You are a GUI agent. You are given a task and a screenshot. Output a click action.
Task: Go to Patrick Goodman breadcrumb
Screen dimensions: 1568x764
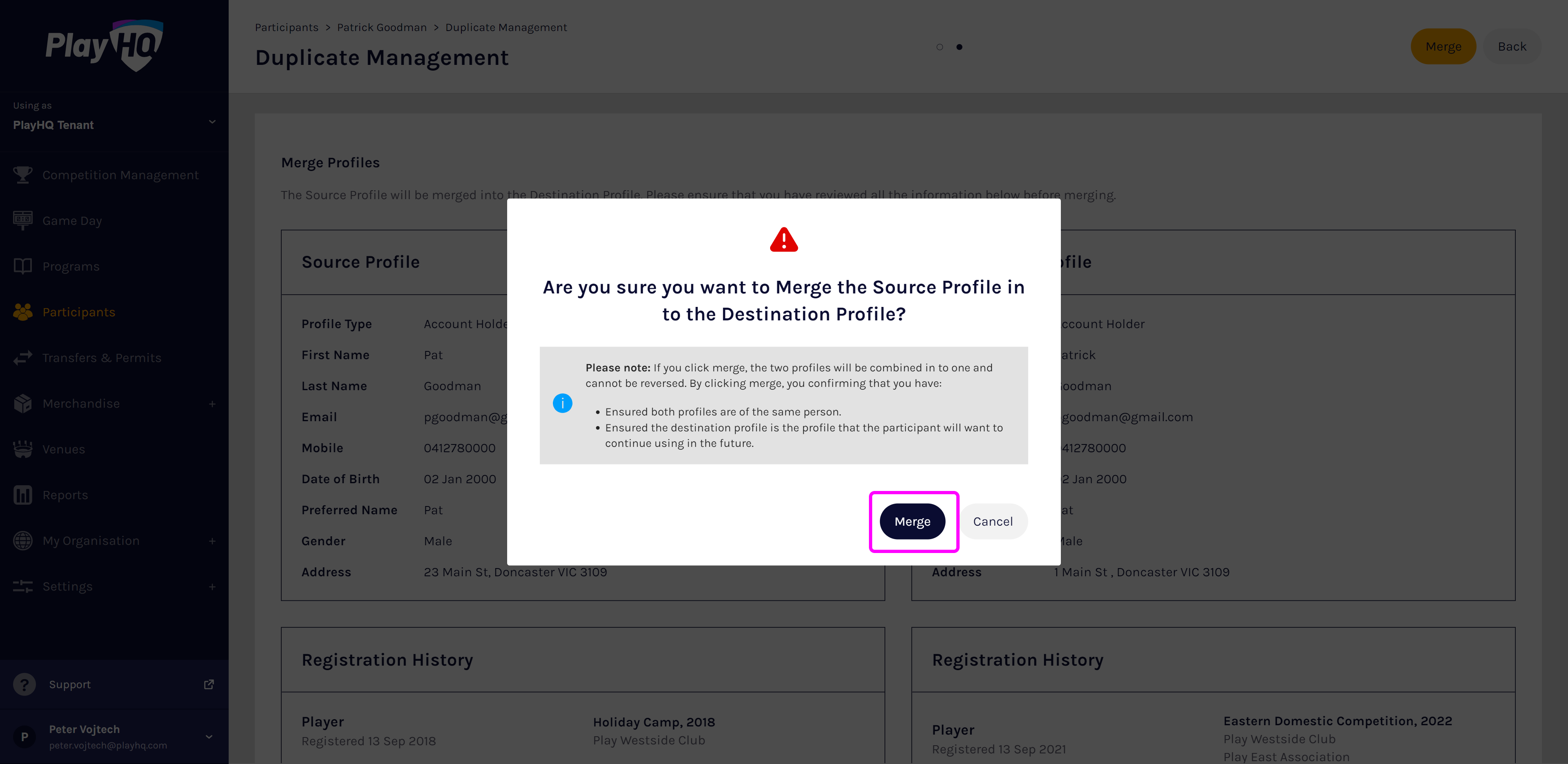382,27
